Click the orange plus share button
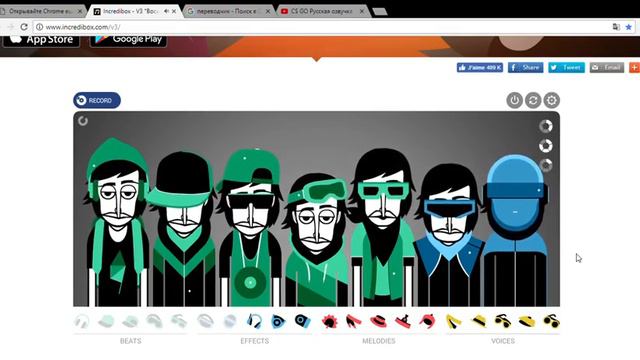 coord(634,67)
